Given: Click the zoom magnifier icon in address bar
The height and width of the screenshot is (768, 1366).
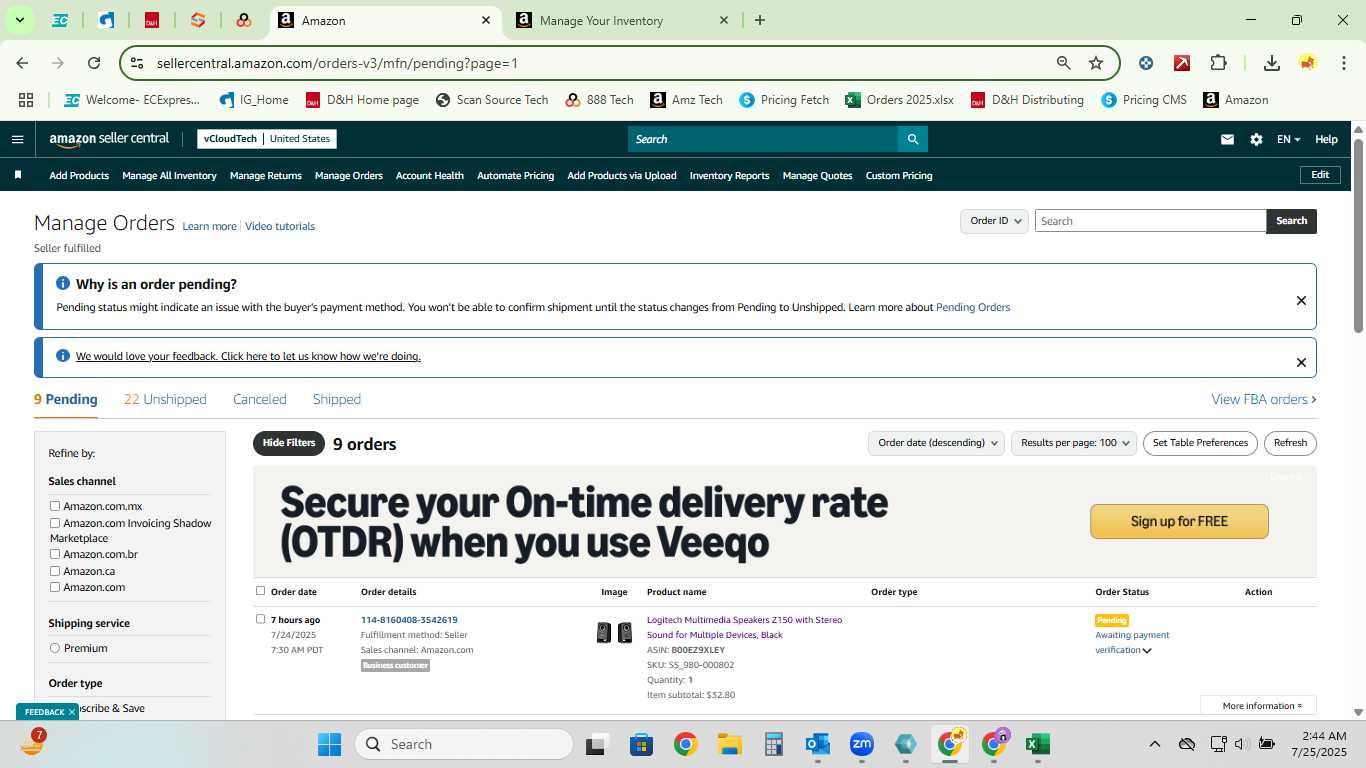Looking at the screenshot, I should click(x=1064, y=63).
